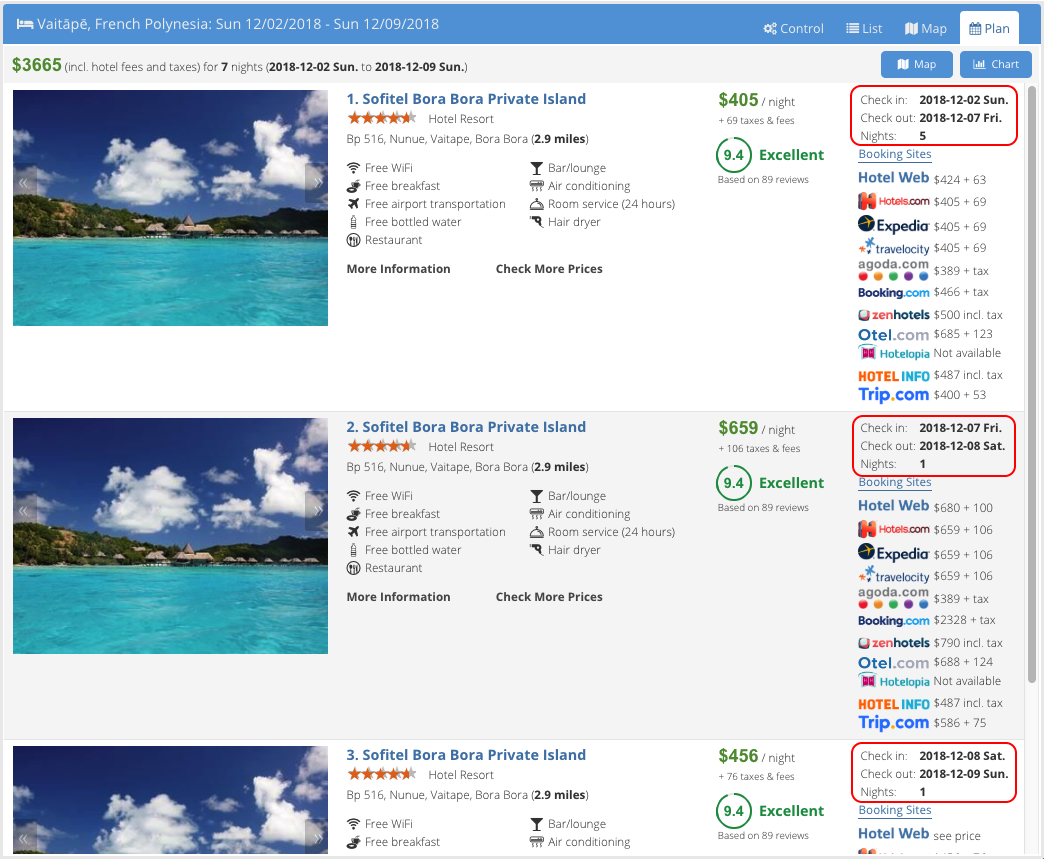1044x859 pixels.
Task: Open More Information for the $405 listing
Action: click(x=398, y=269)
